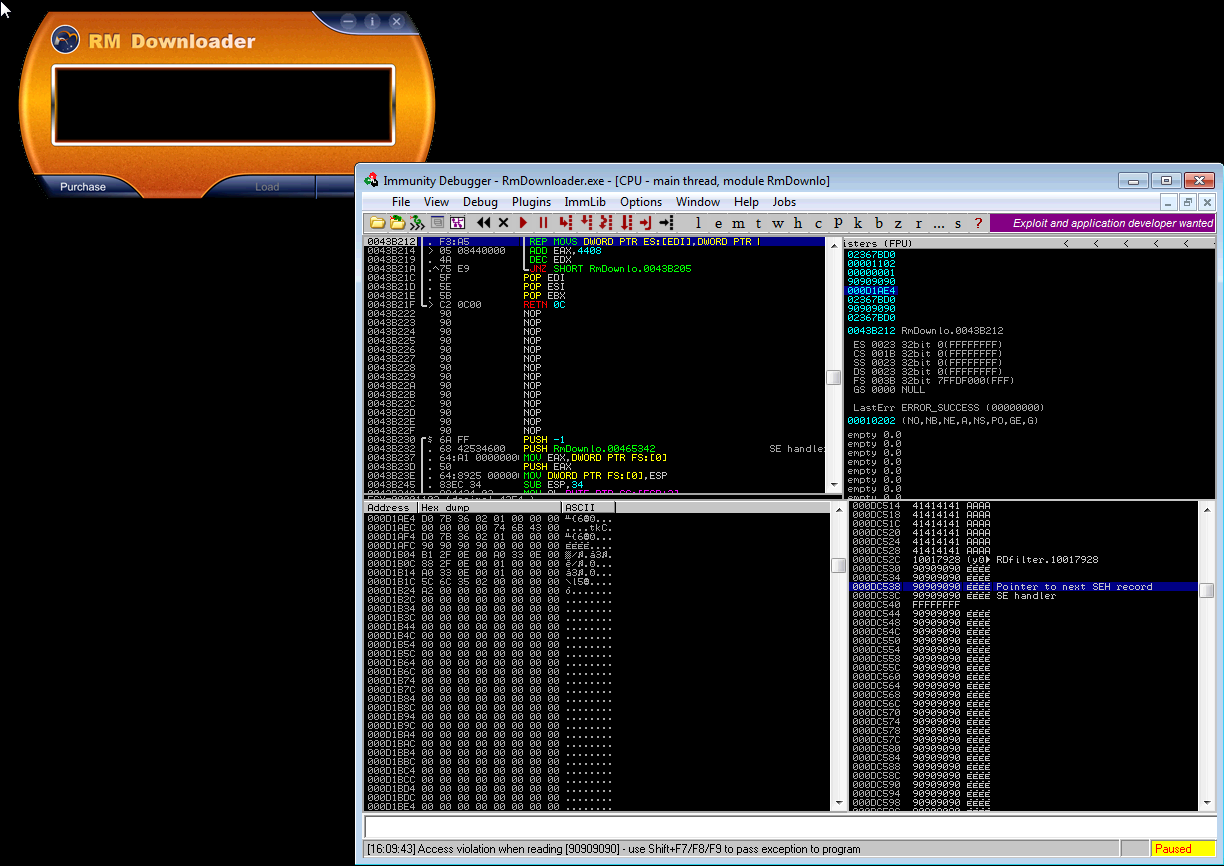
Task: Click the black display area in RM Downloader
Action: 224,105
